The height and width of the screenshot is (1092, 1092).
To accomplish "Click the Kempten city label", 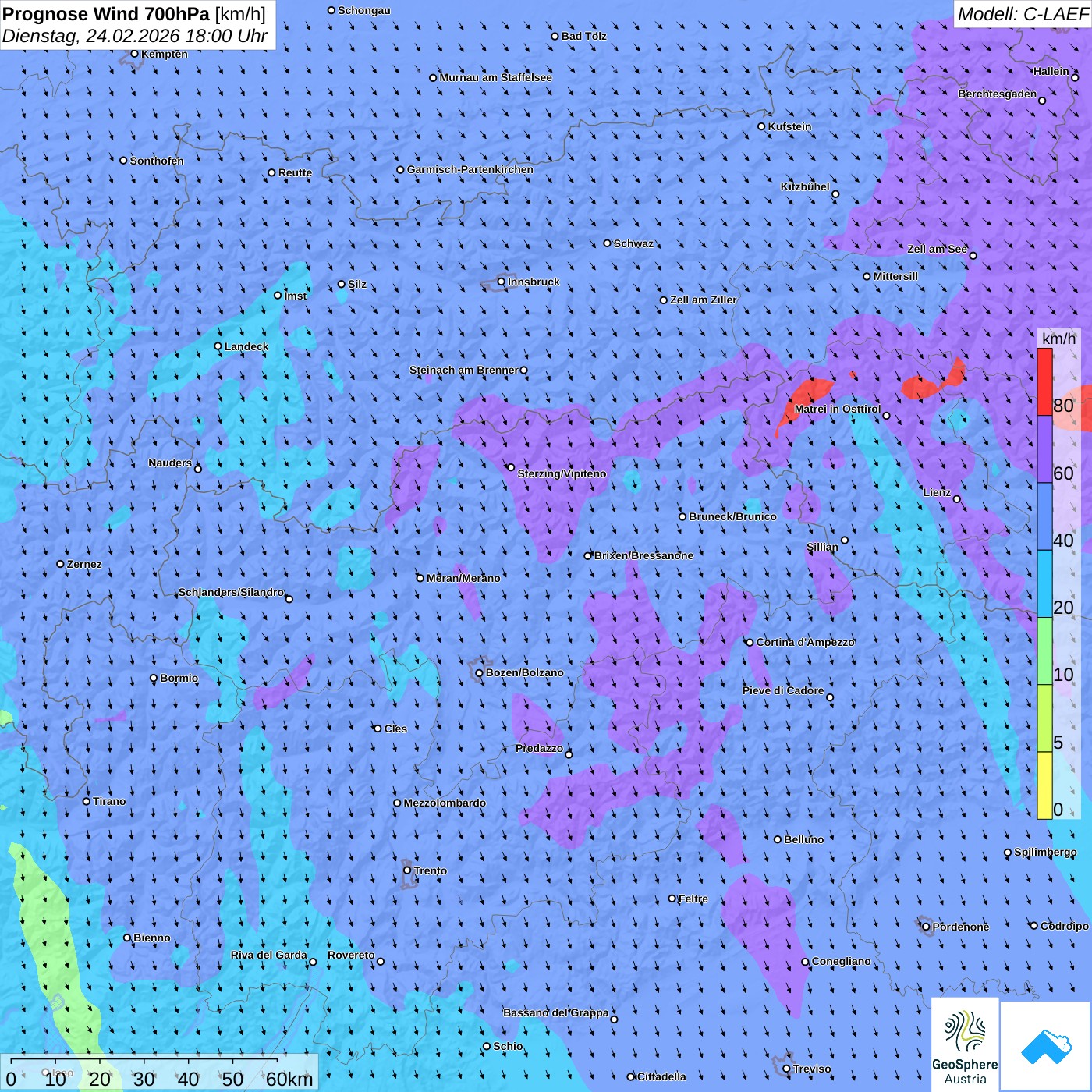I will [165, 54].
